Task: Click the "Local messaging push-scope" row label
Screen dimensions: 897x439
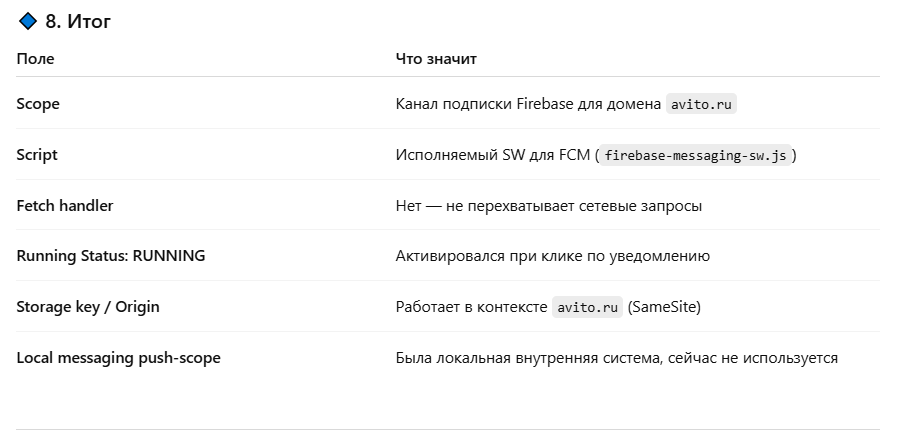Action: pos(118,358)
